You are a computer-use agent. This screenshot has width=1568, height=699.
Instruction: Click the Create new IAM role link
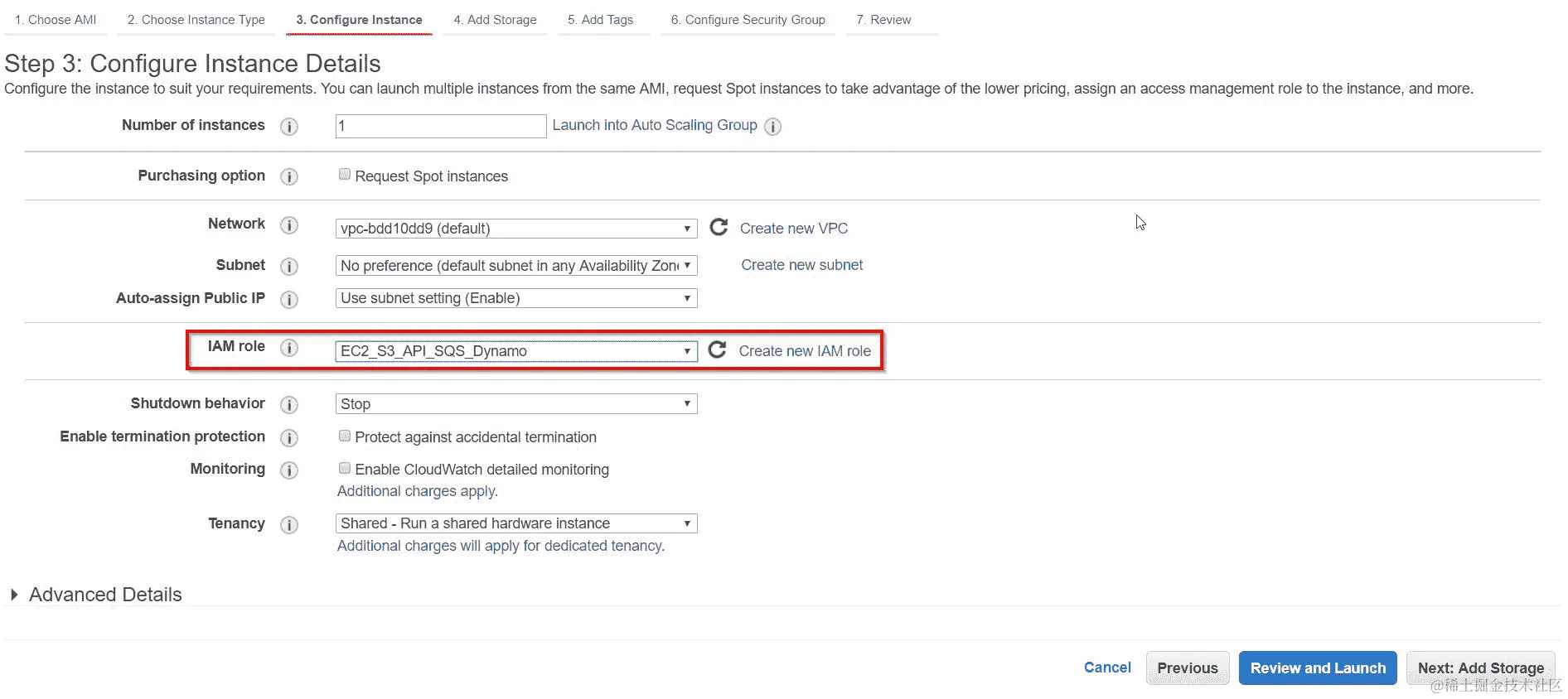(804, 351)
